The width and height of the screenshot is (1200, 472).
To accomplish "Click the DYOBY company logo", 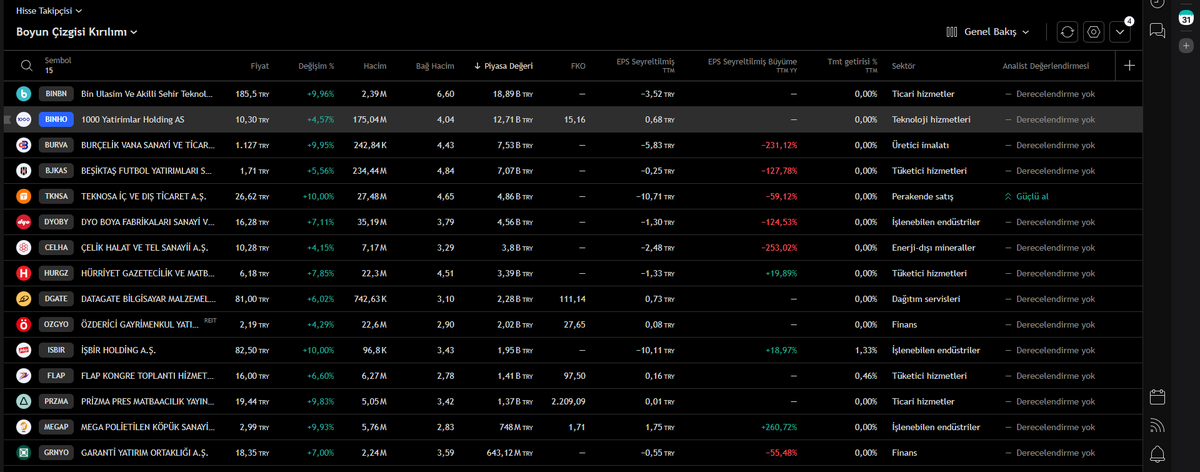I will (x=24, y=222).
